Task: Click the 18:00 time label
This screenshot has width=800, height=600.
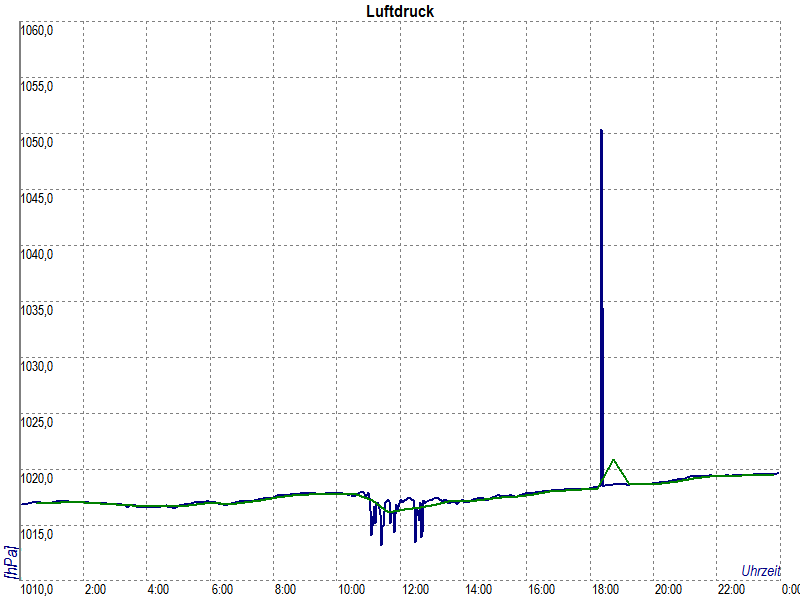Action: pyautogui.click(x=606, y=590)
